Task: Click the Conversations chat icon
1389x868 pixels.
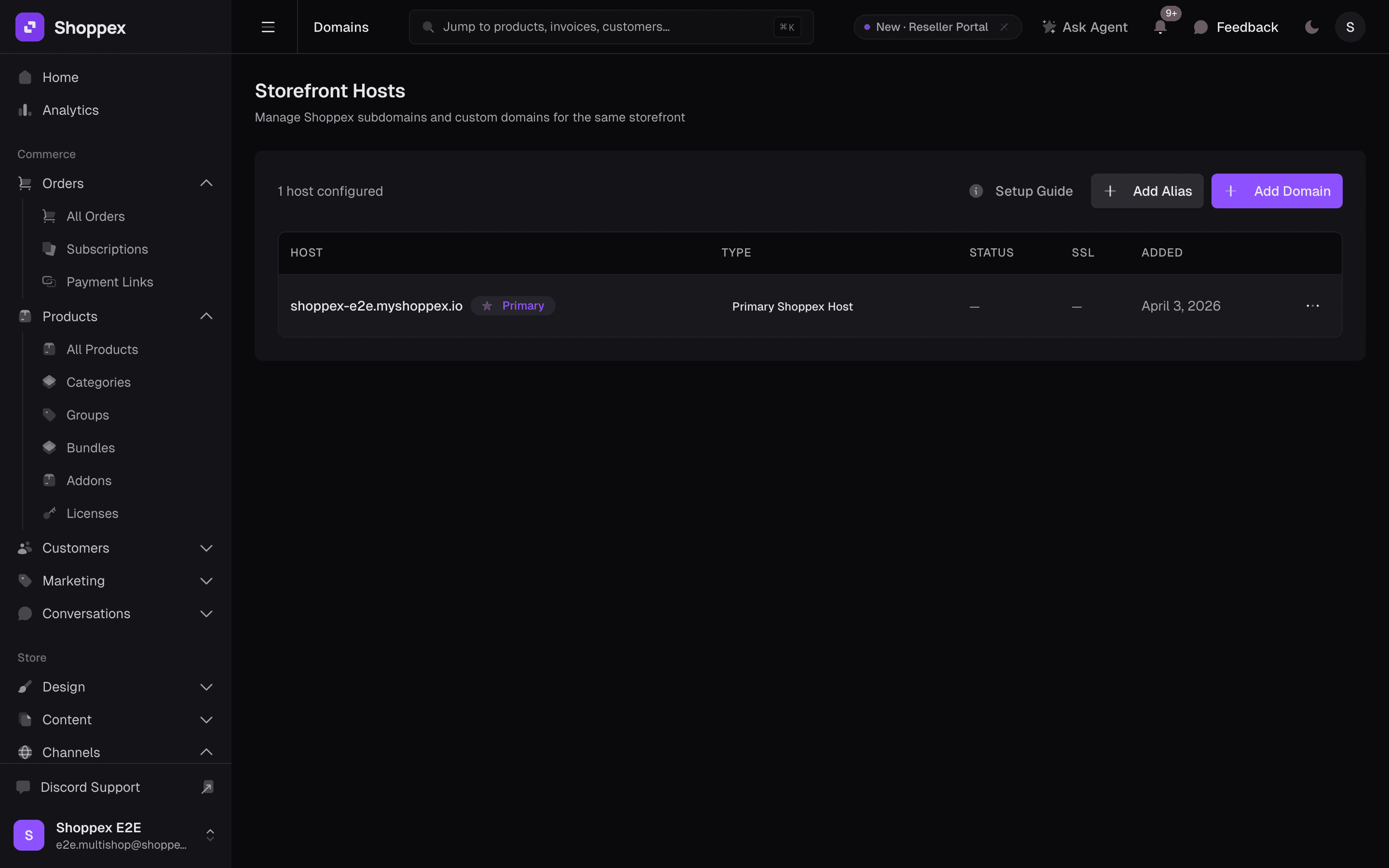Action: tap(25, 614)
